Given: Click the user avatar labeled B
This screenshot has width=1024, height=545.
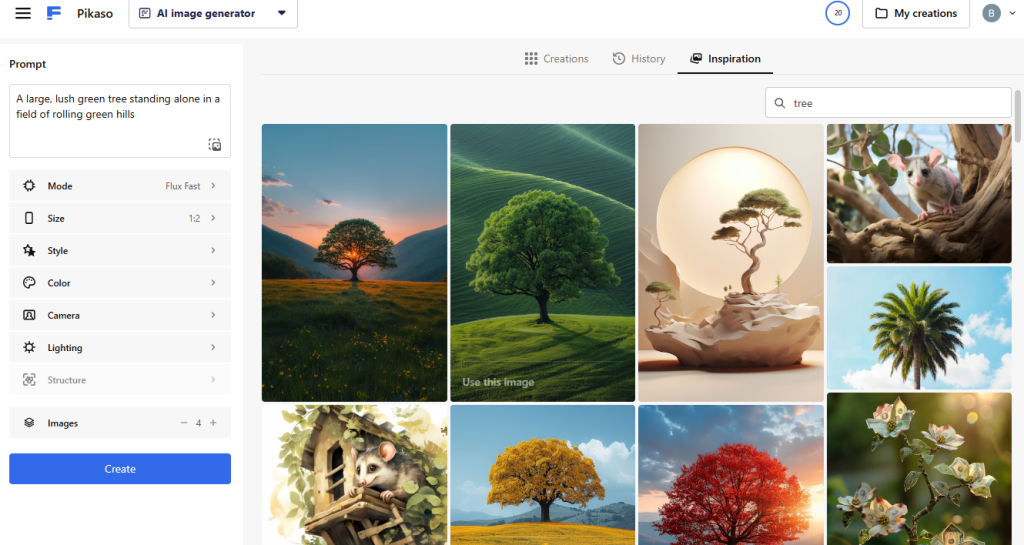Looking at the screenshot, I should (990, 13).
